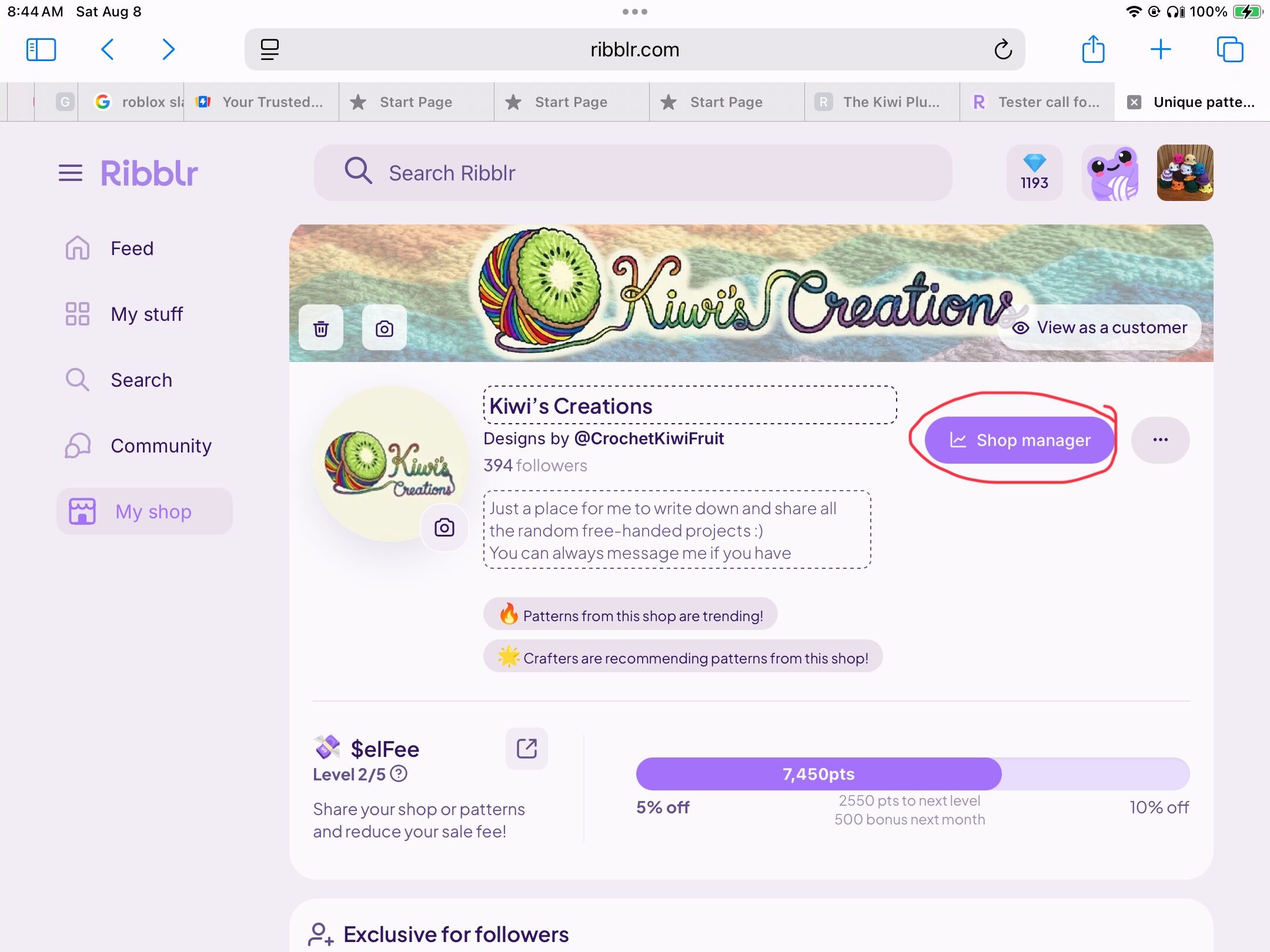Open the Shop manager
Image resolution: width=1270 pixels, height=952 pixels.
point(1020,440)
